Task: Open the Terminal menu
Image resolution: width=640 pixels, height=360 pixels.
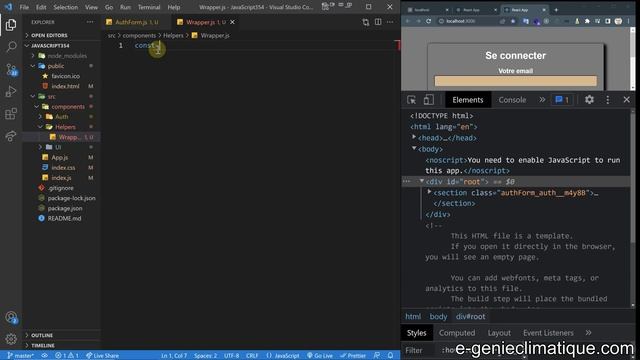Action: coord(149,7)
